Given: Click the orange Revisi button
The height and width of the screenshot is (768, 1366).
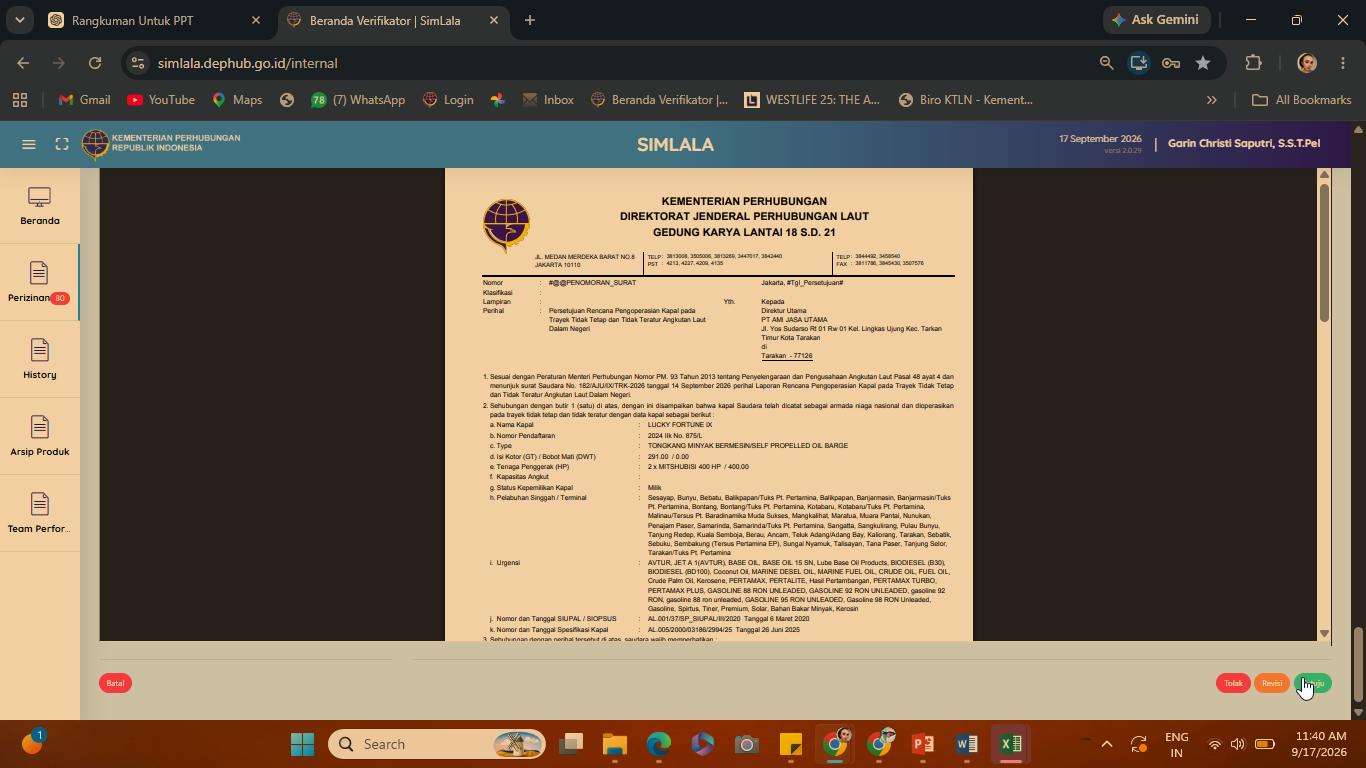Looking at the screenshot, I should [x=1272, y=683].
